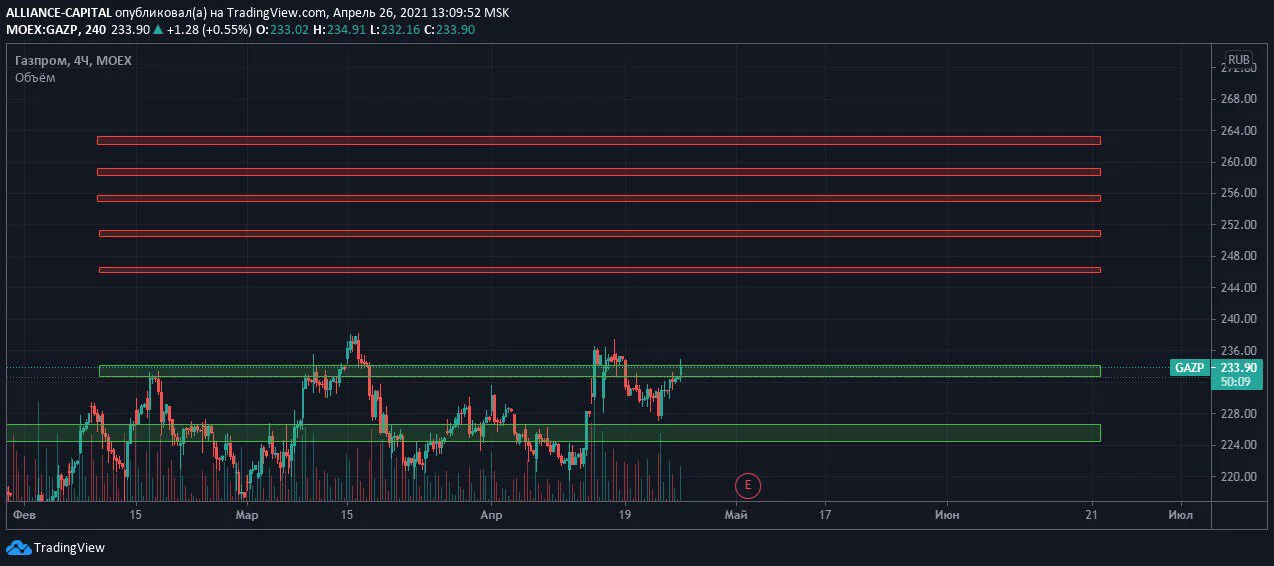
Task: Select the red zone near the 251 level
Action: tap(600, 234)
